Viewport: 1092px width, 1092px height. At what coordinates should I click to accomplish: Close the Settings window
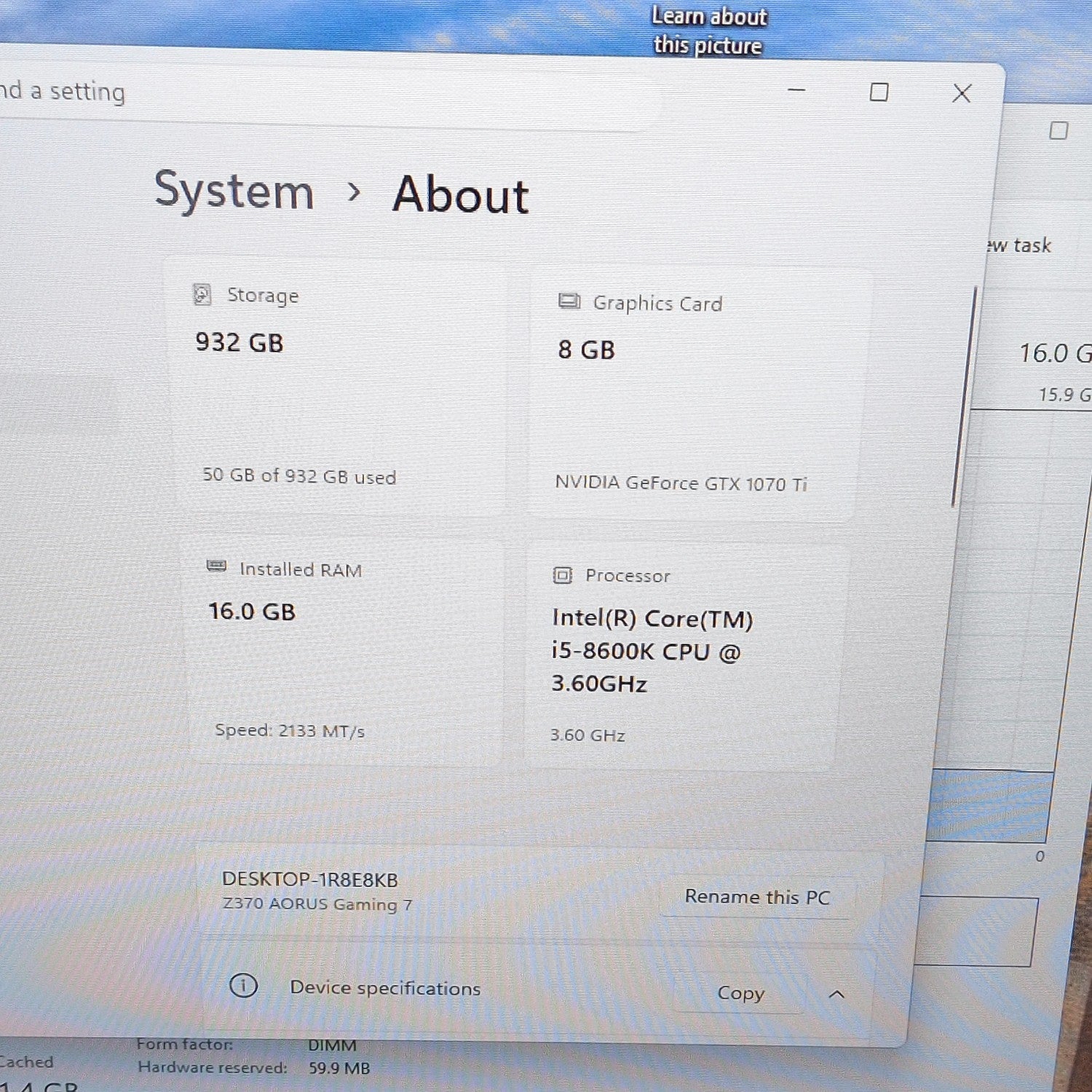[962, 93]
